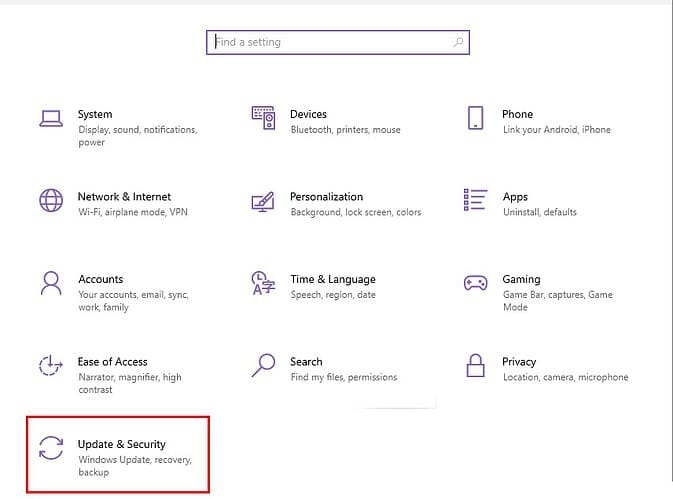This screenshot has height=499, width=673.
Task: Open the Time & Language icon
Action: 263,283
